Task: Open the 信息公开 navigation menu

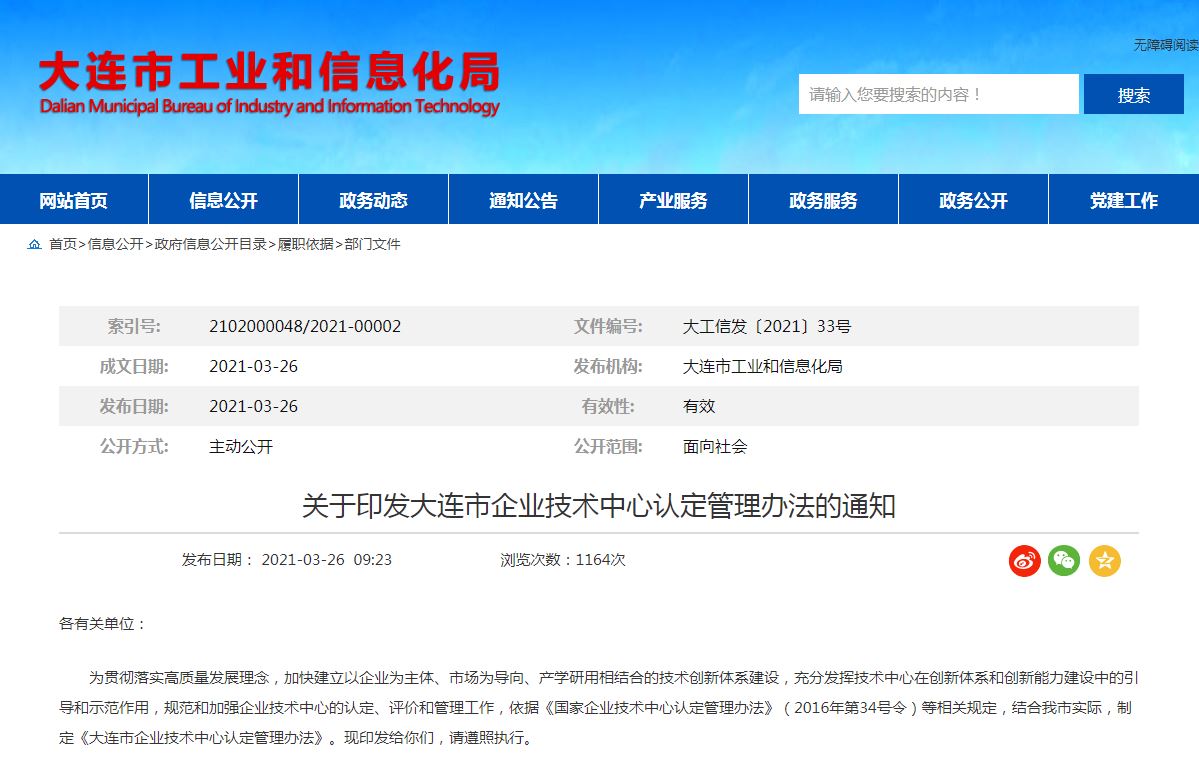Action: point(223,200)
